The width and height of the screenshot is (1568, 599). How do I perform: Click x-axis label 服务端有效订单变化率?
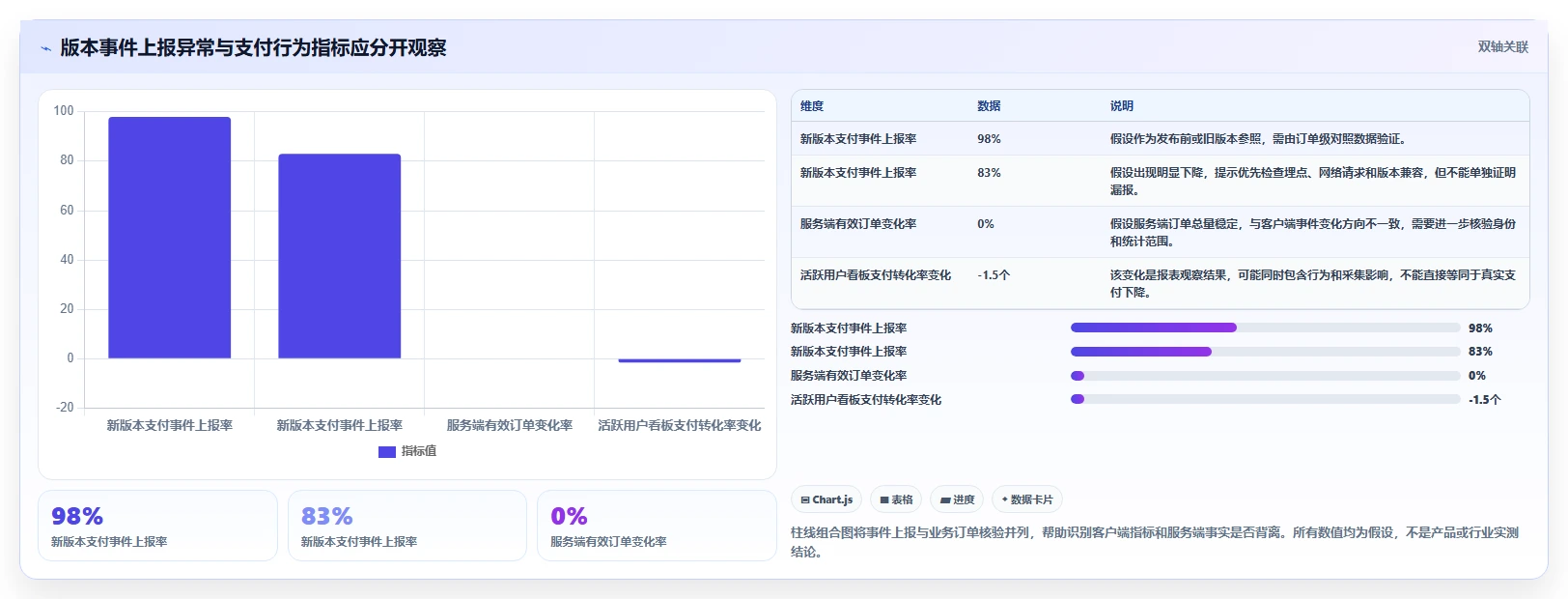(510, 425)
